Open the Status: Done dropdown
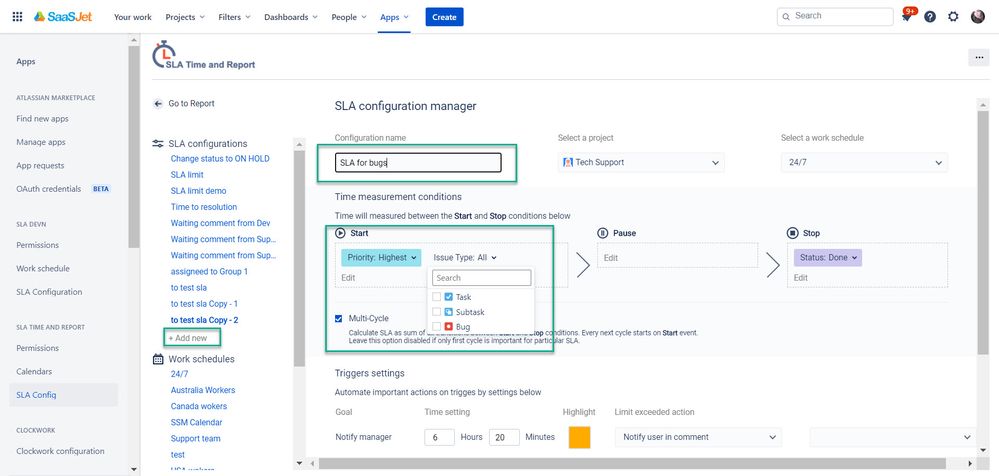The image size is (999, 476). tap(828, 257)
